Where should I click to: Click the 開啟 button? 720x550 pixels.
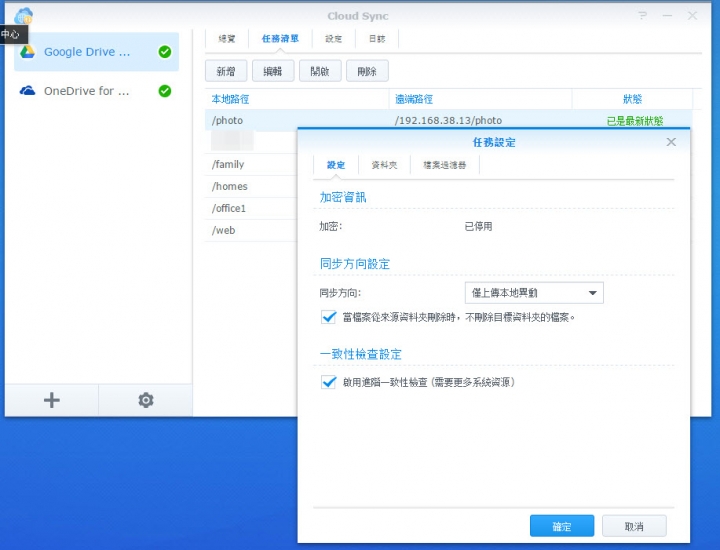click(x=320, y=71)
